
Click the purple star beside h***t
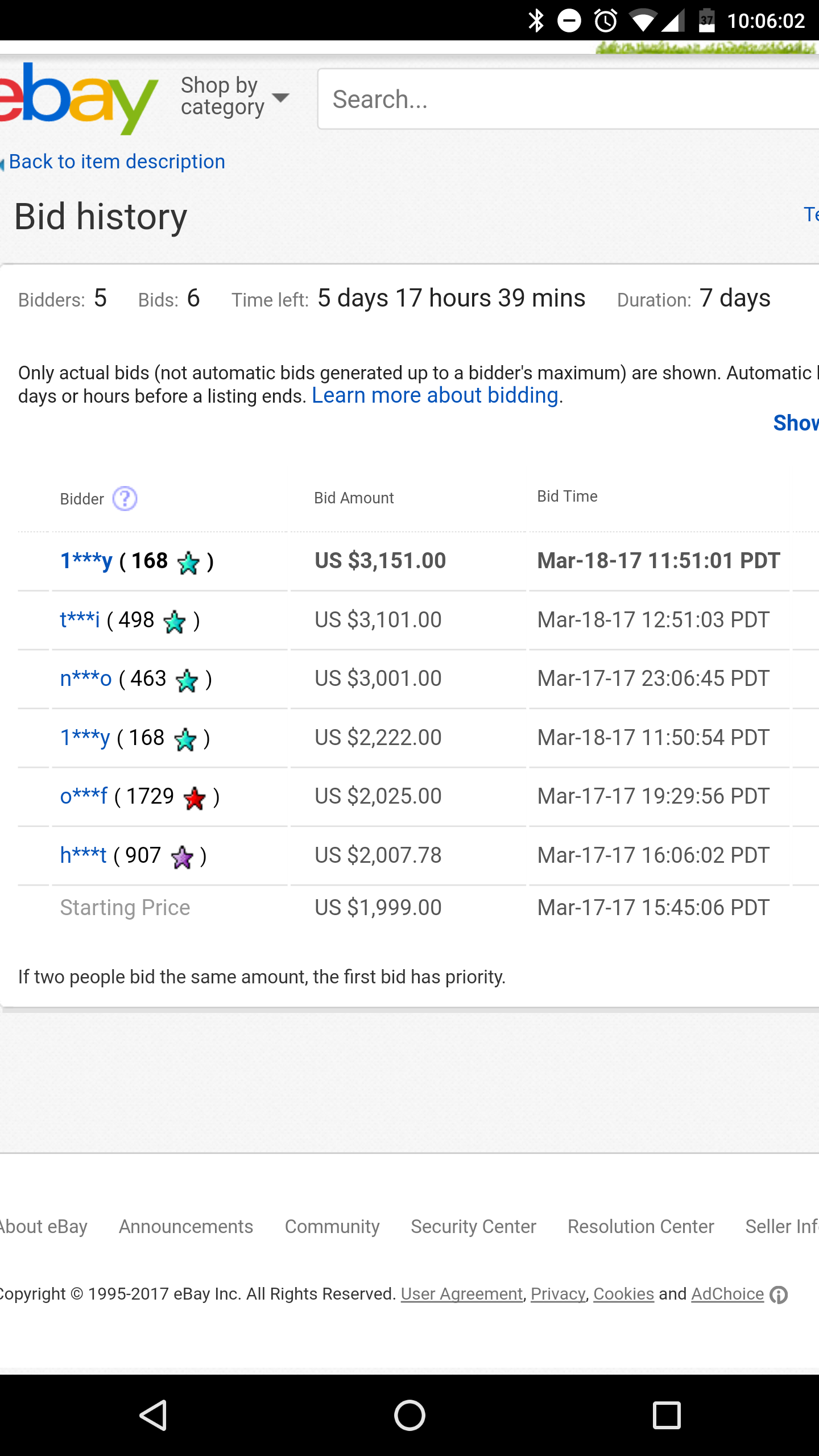tap(182, 857)
